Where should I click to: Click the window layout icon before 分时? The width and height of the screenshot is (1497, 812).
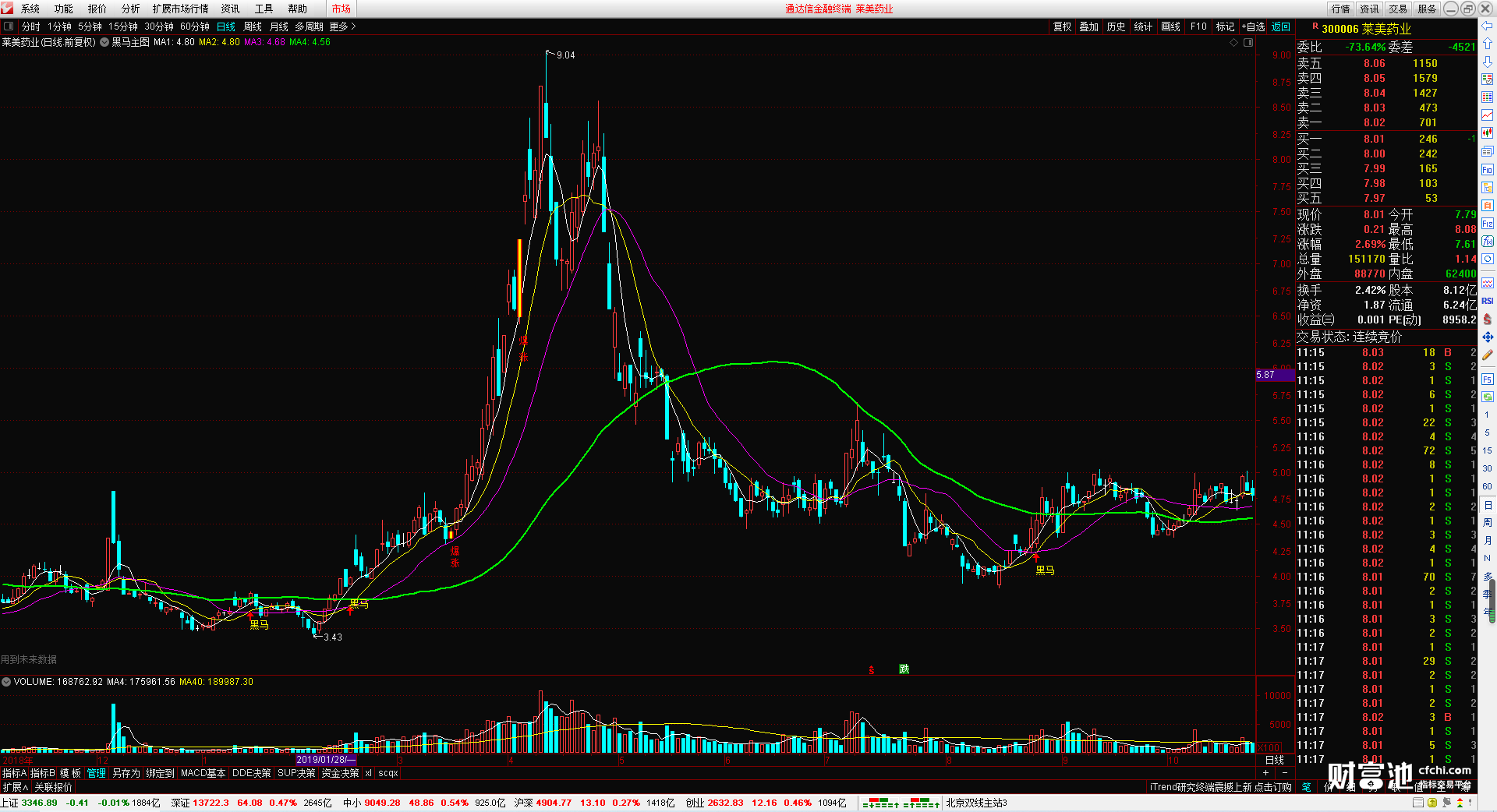(x=9, y=26)
